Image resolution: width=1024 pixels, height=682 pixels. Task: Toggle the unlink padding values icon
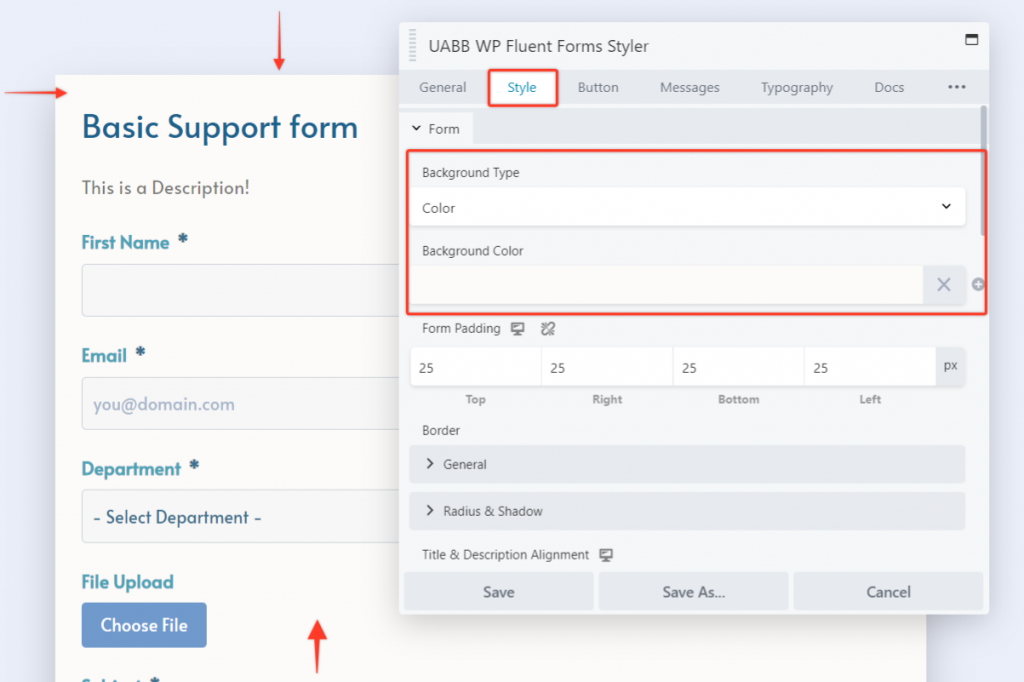click(546, 328)
